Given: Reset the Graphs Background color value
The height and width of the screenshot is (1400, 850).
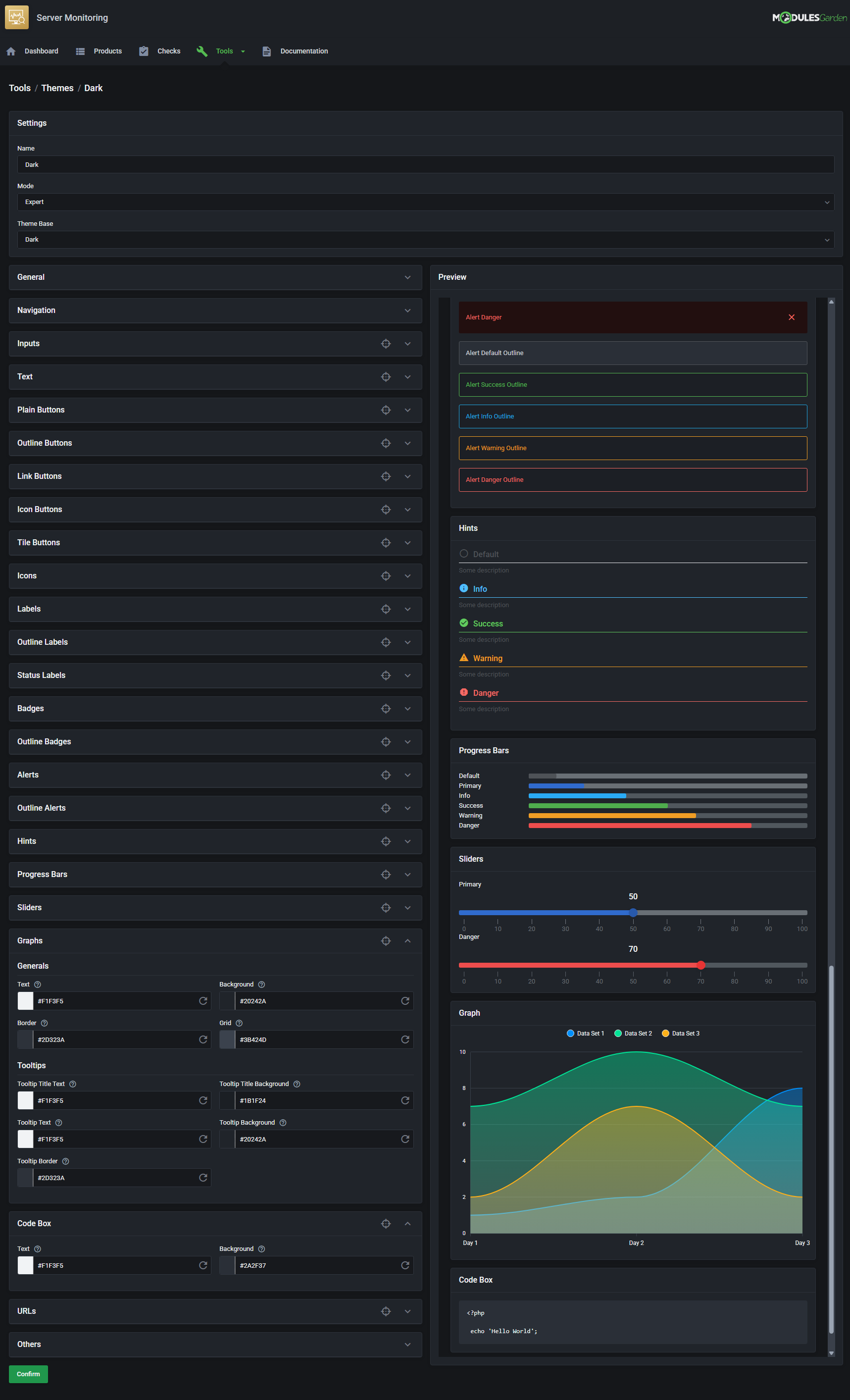Looking at the screenshot, I should tap(405, 1001).
